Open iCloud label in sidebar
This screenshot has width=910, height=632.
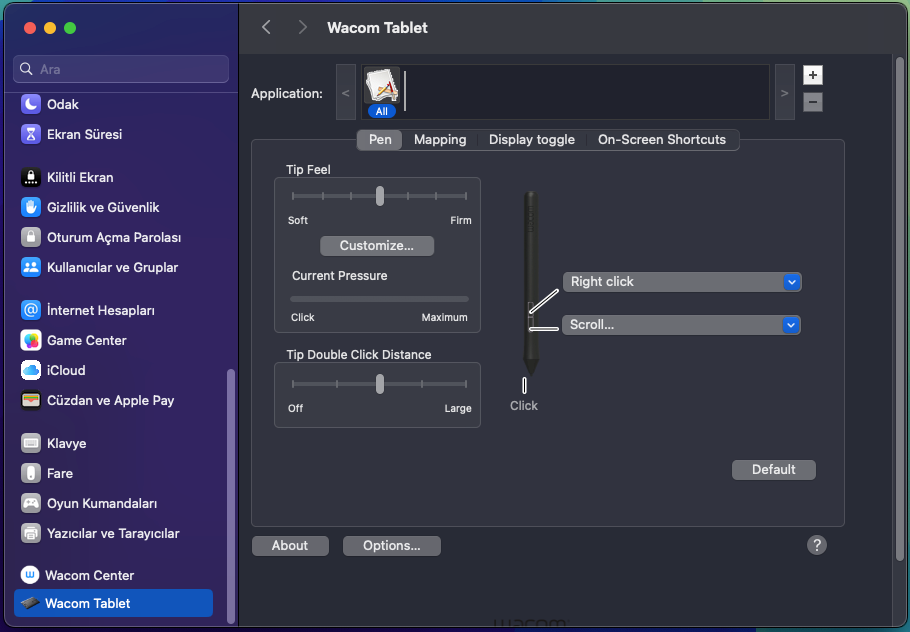(66, 370)
